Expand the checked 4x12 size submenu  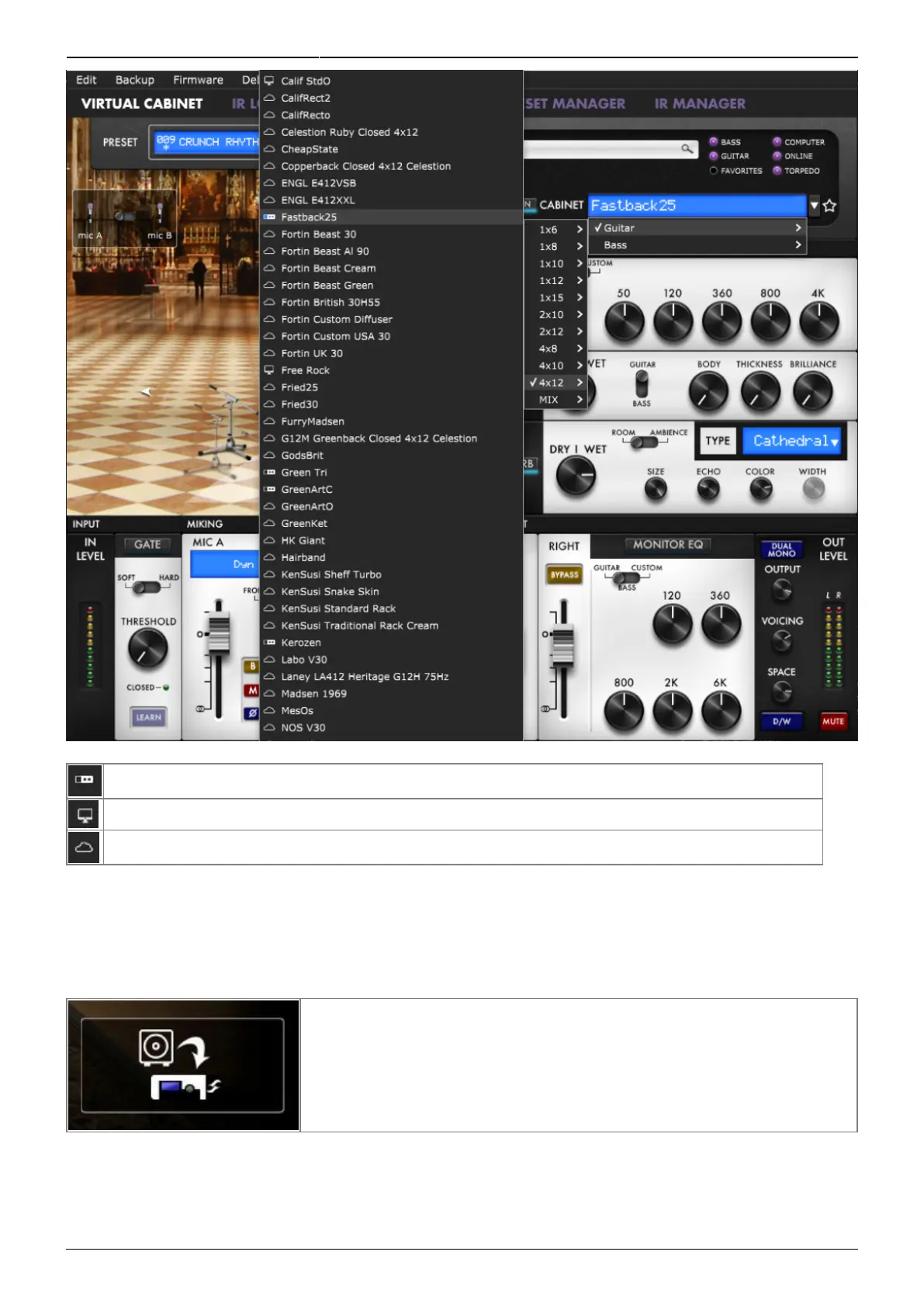pos(555,383)
